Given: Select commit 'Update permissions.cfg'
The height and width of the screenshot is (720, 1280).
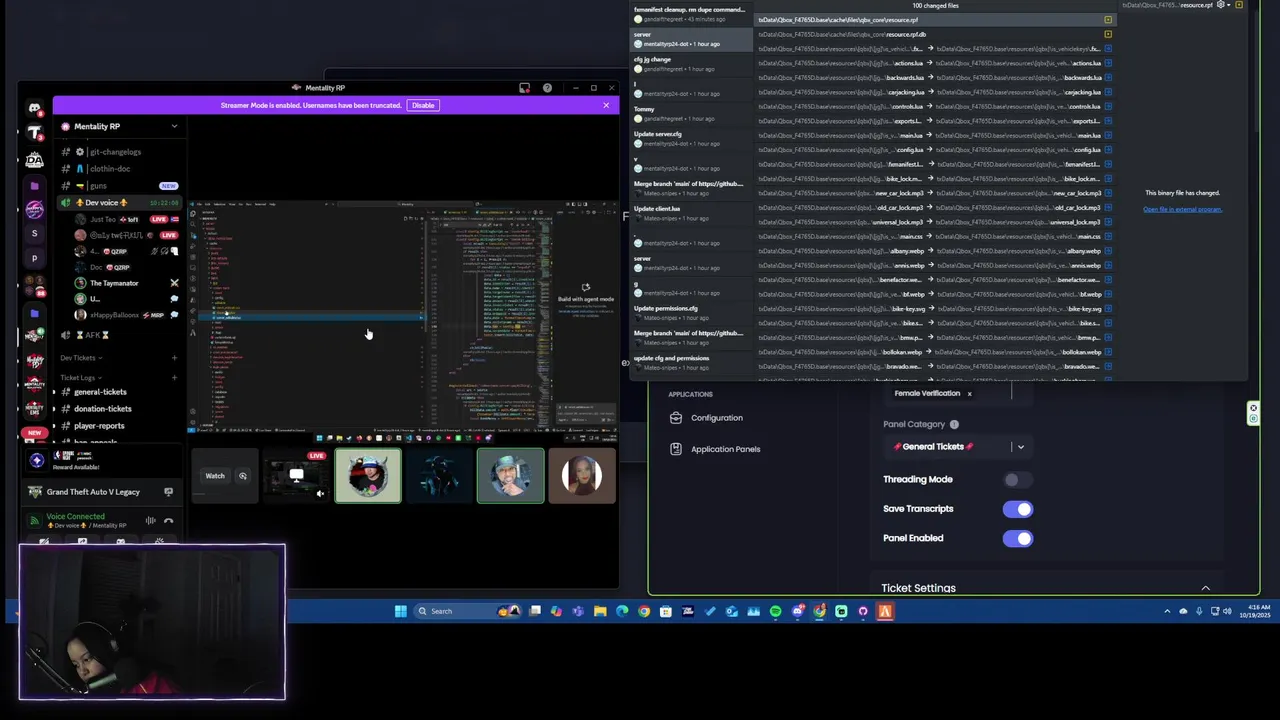Looking at the screenshot, I should tap(690, 313).
